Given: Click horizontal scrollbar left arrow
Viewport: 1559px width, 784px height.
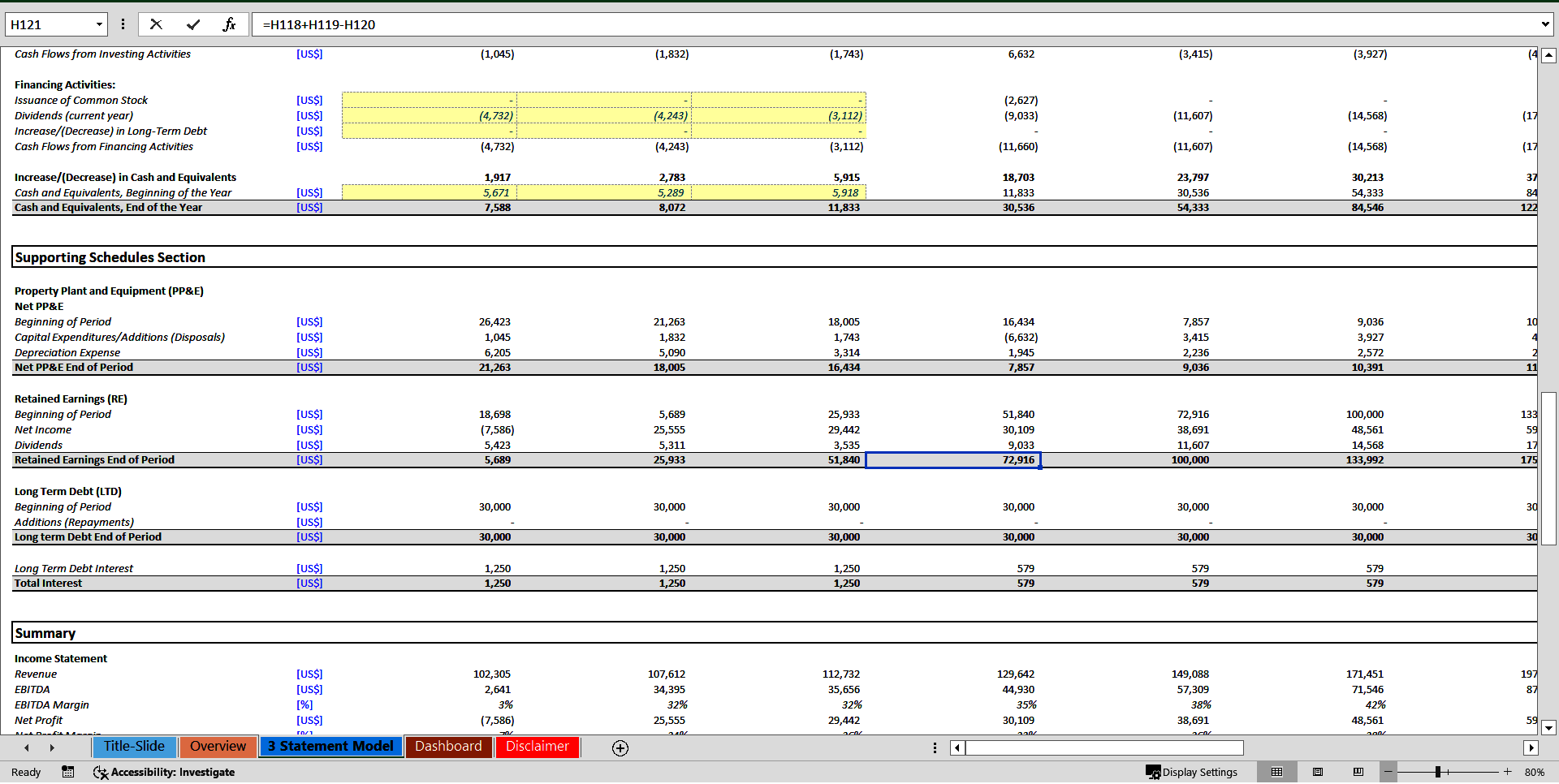Looking at the screenshot, I should (x=957, y=748).
